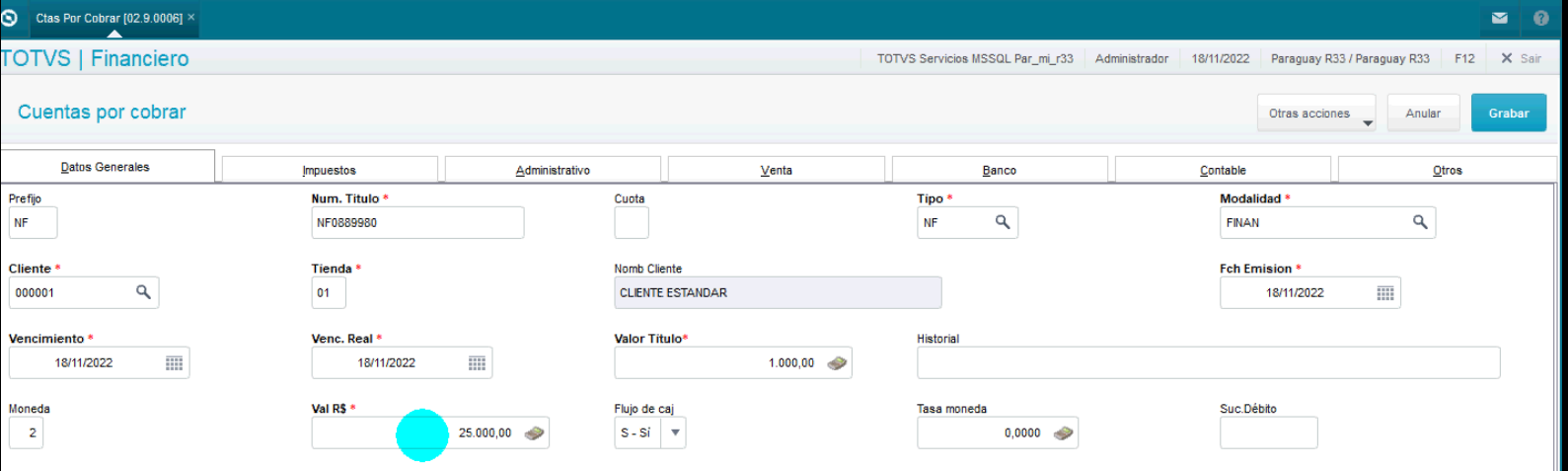Click the Cuentas por cobrar heading
The width and height of the screenshot is (1568, 471).
[102, 112]
